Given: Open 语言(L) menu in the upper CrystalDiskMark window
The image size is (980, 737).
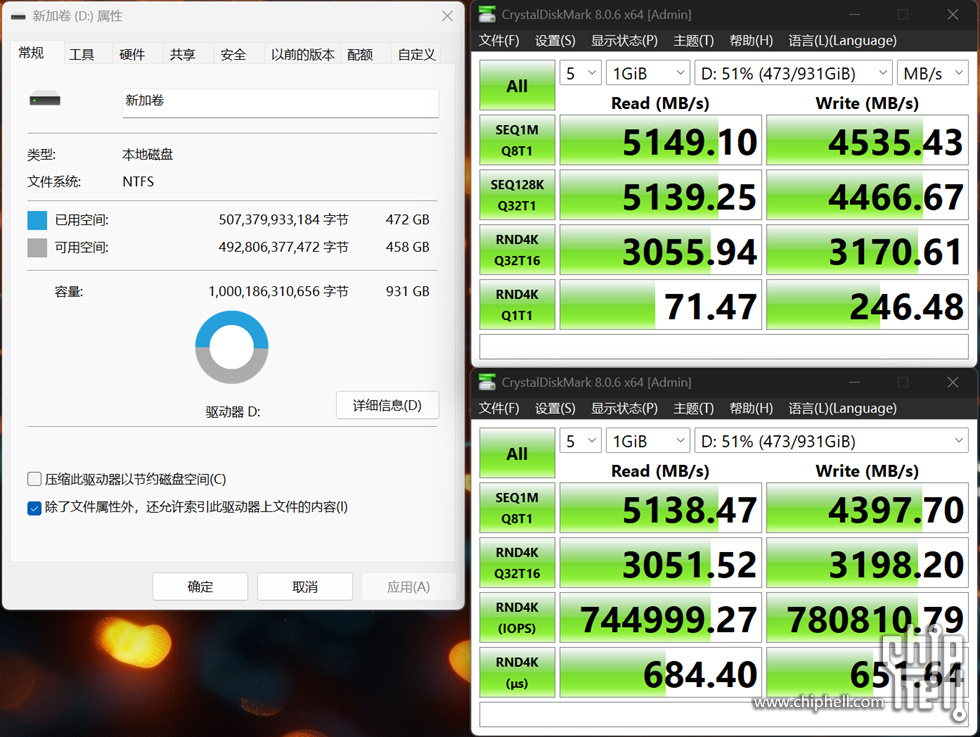Looking at the screenshot, I should pyautogui.click(x=842, y=41).
